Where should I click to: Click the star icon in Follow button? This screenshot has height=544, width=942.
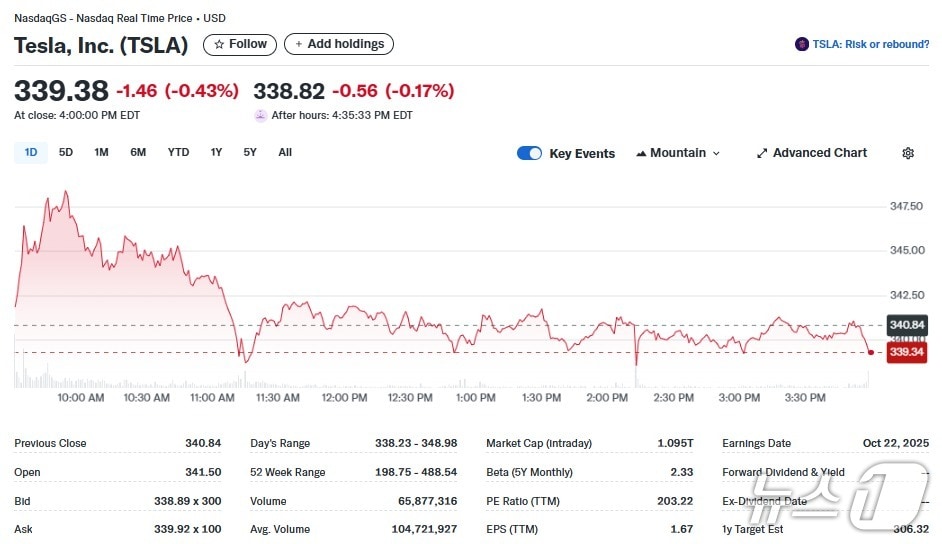click(219, 44)
